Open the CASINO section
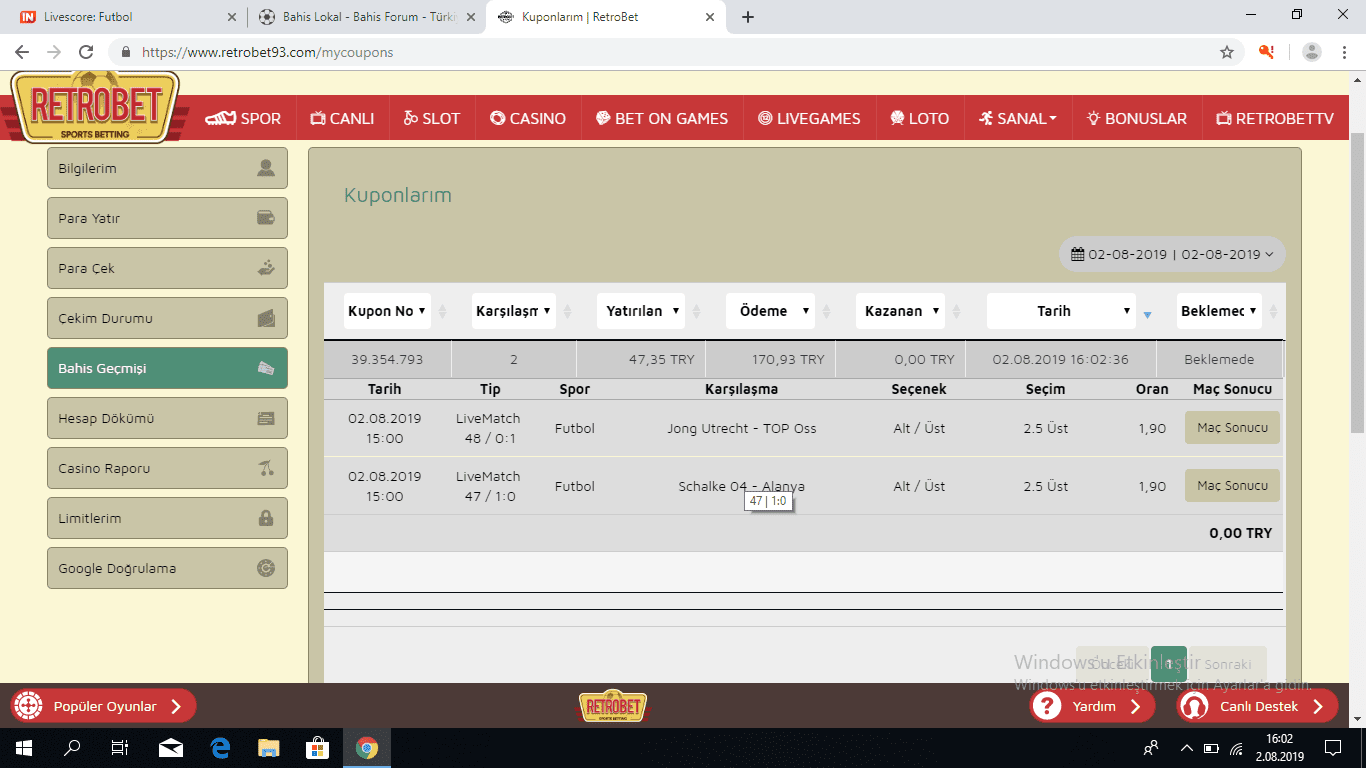The height and width of the screenshot is (768, 1366). 528,118
